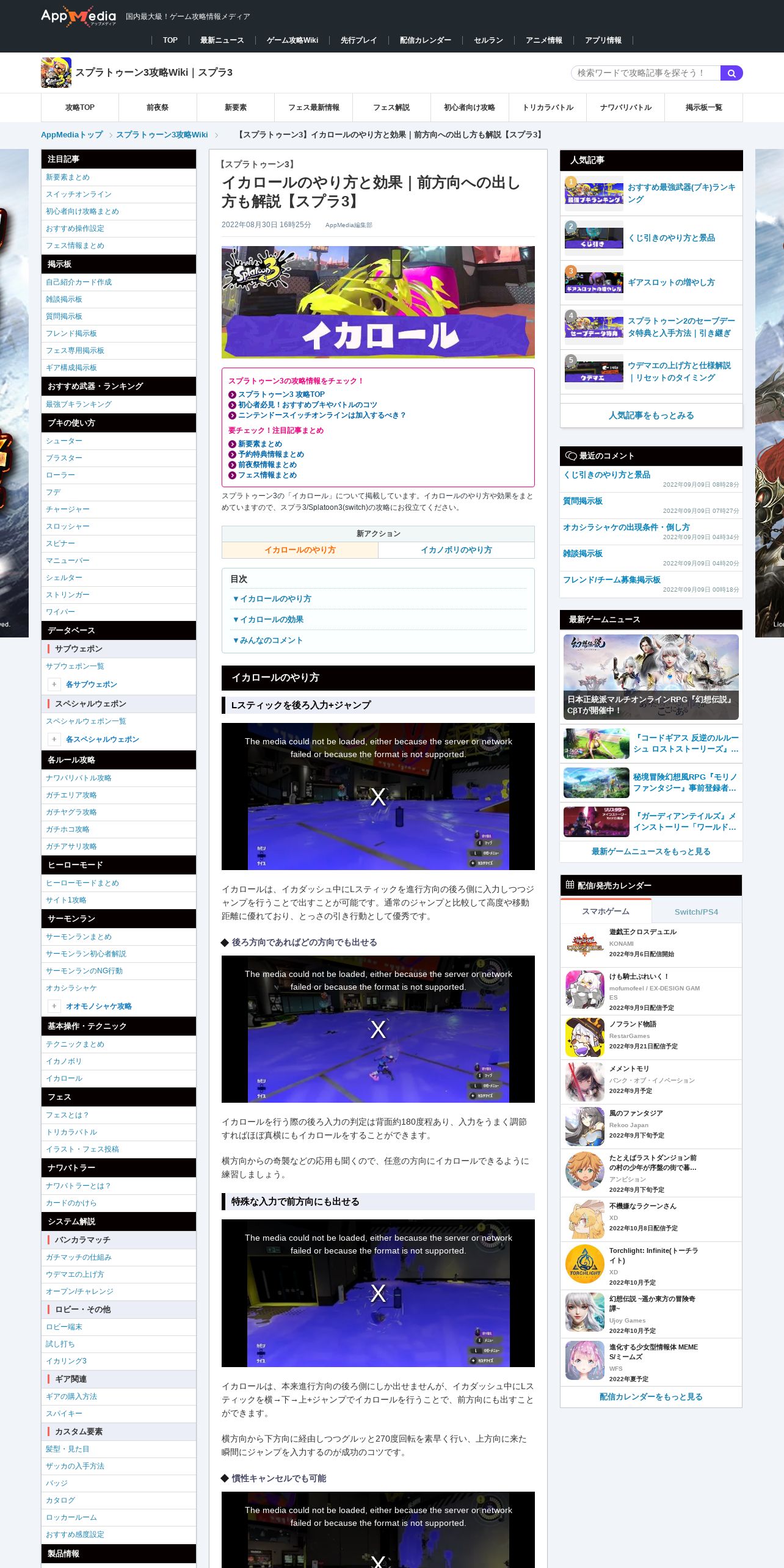Click the モリノファンタジー news thumbnail

596,783
